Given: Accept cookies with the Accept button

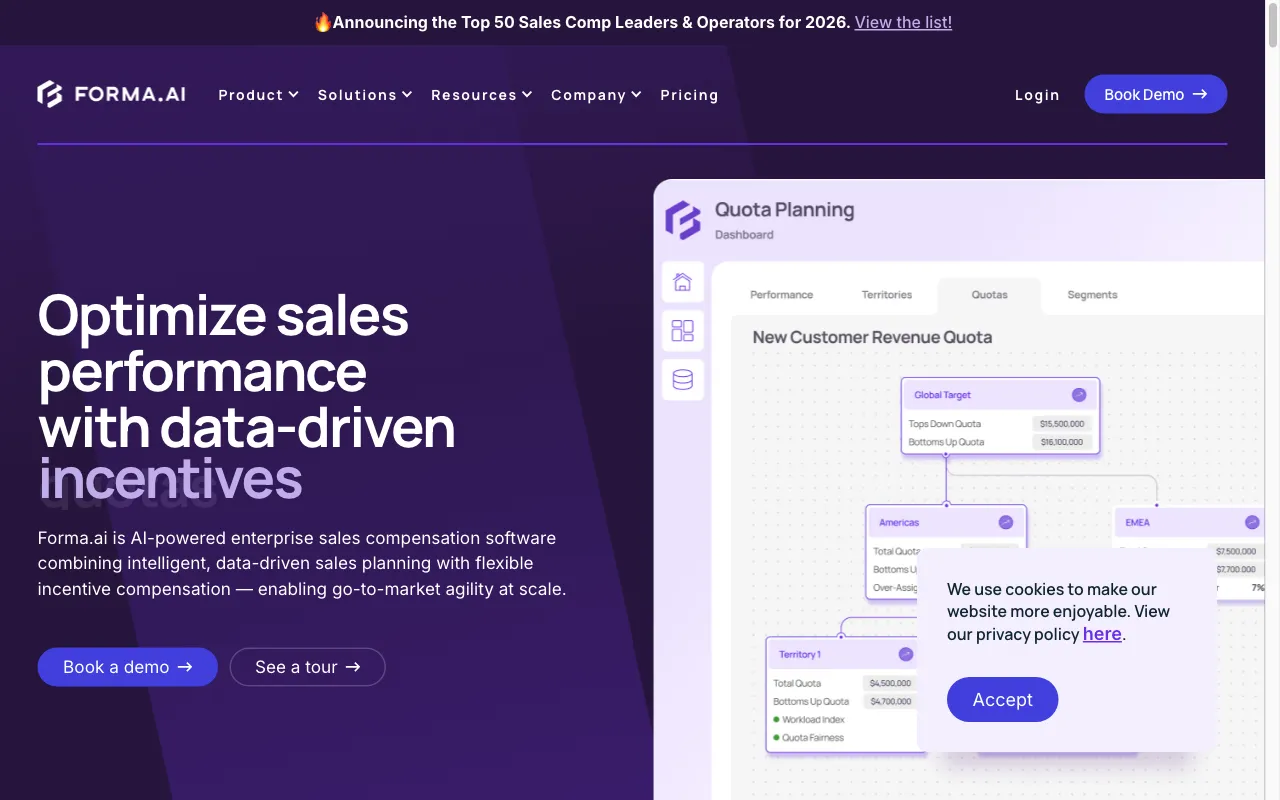Looking at the screenshot, I should [1002, 699].
